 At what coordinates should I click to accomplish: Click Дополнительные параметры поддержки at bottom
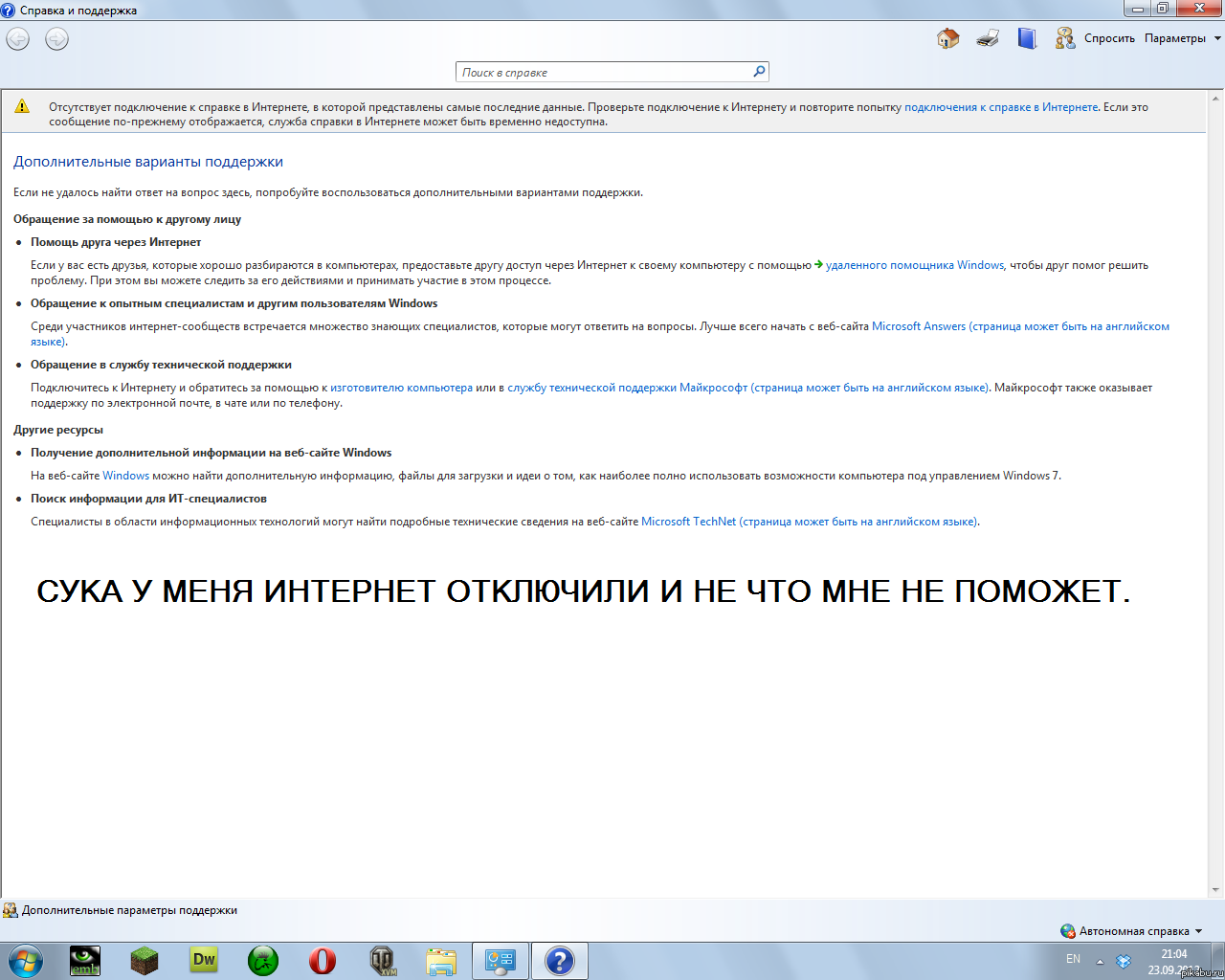[129, 910]
